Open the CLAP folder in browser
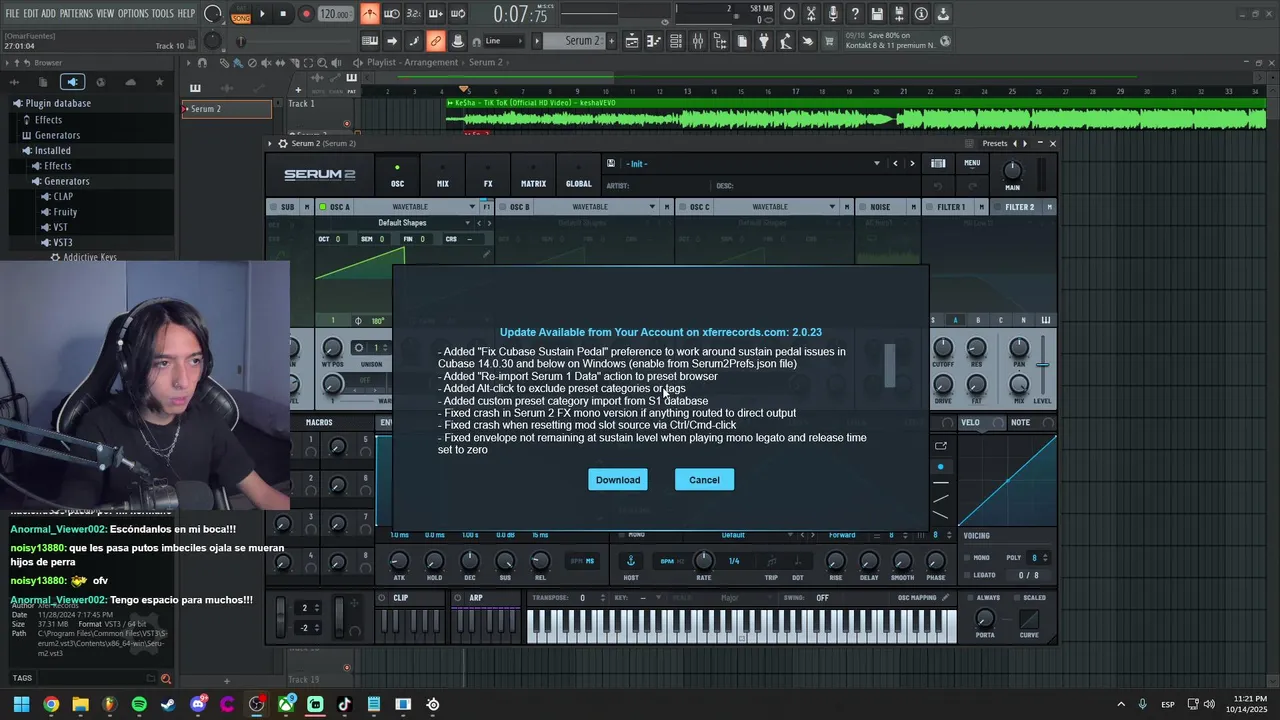This screenshot has height=720, width=1280. point(62,197)
